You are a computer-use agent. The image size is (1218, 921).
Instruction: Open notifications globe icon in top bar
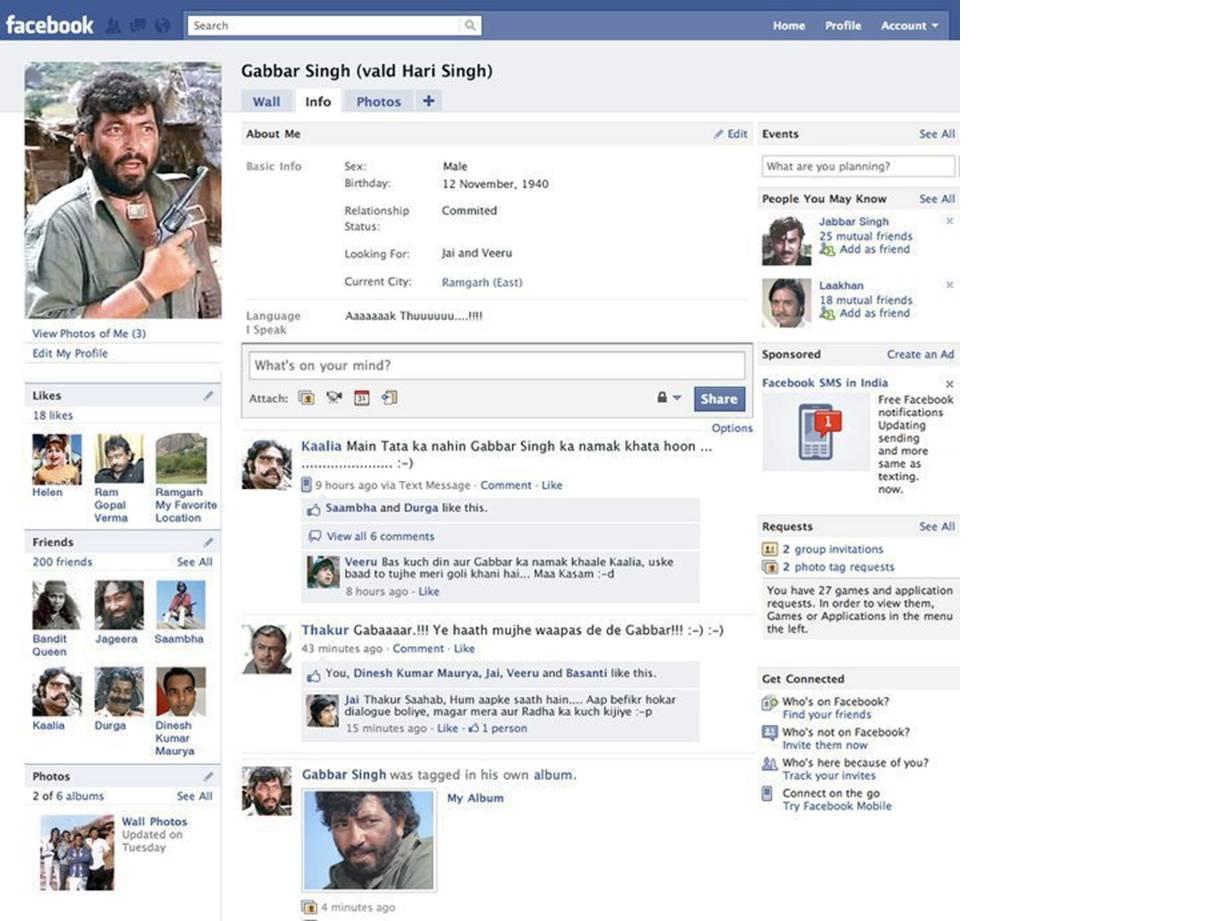pyautogui.click(x=162, y=26)
